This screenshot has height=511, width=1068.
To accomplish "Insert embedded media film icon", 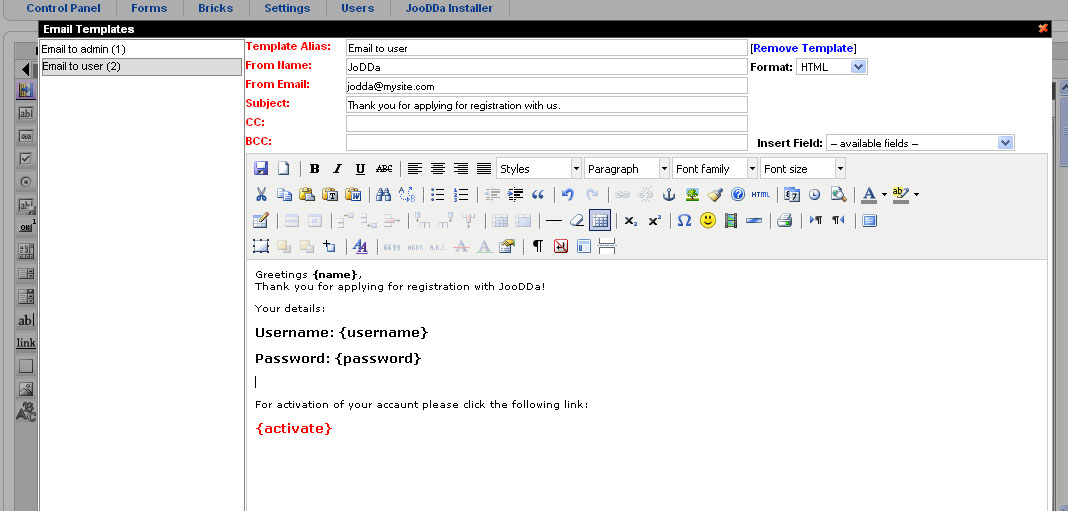I will click(731, 220).
